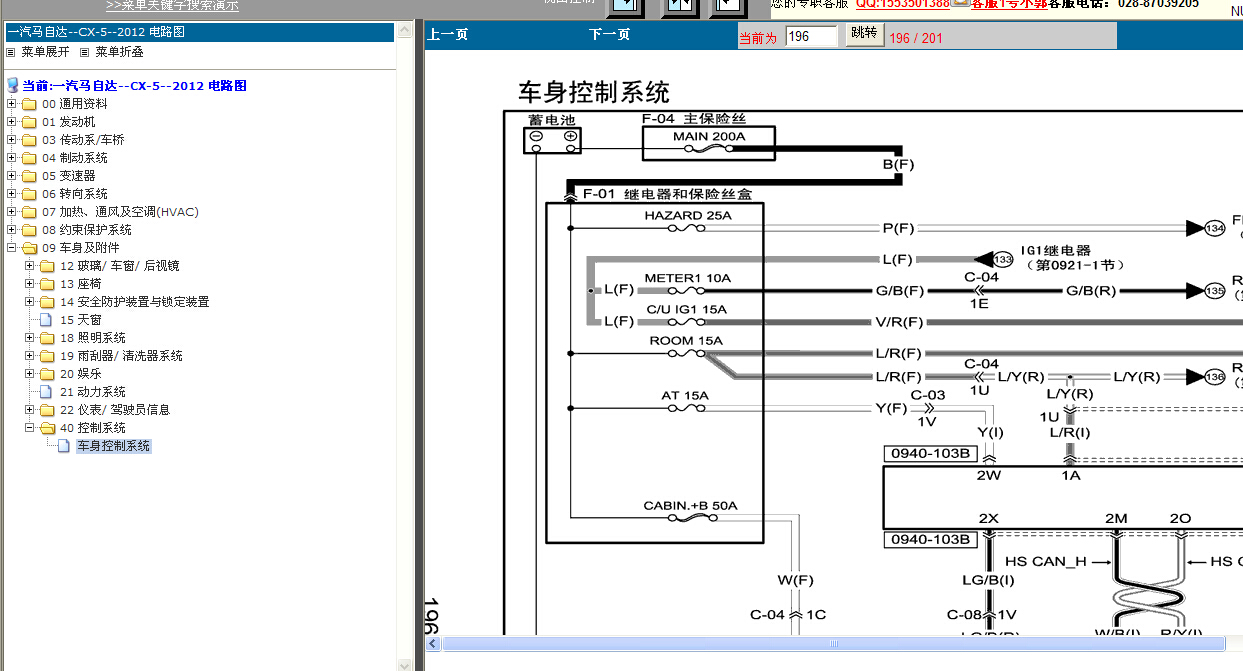Select the 车身控制系统 tree item label
The width and height of the screenshot is (1243, 671).
click(x=114, y=446)
